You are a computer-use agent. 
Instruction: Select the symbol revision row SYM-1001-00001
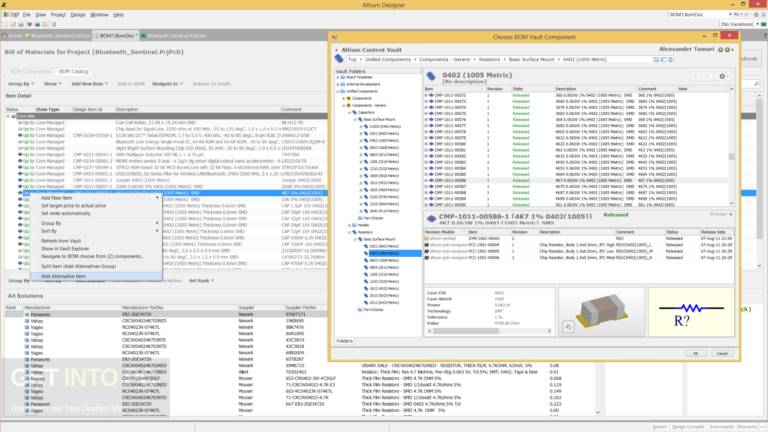(x=578, y=239)
